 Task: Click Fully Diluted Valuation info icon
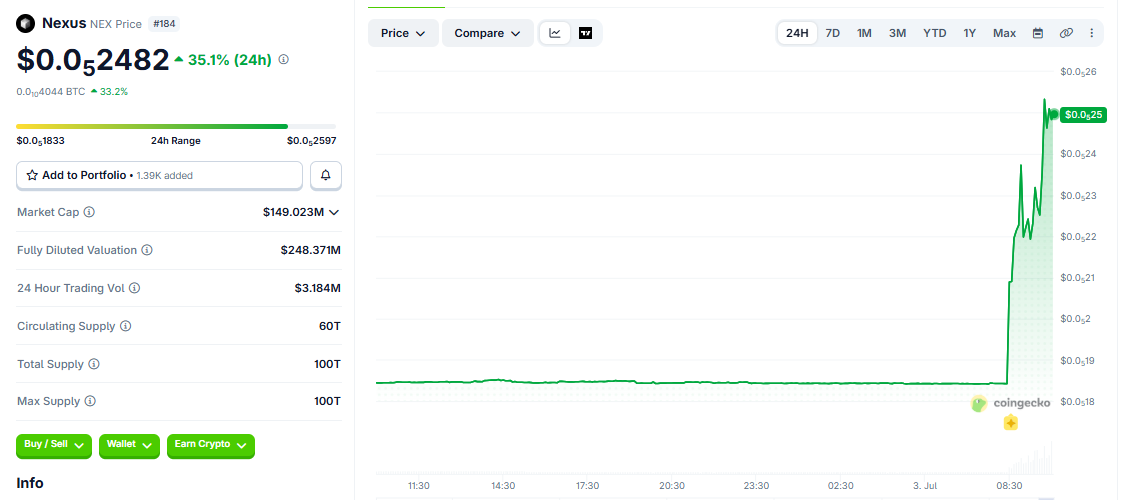[147, 250]
